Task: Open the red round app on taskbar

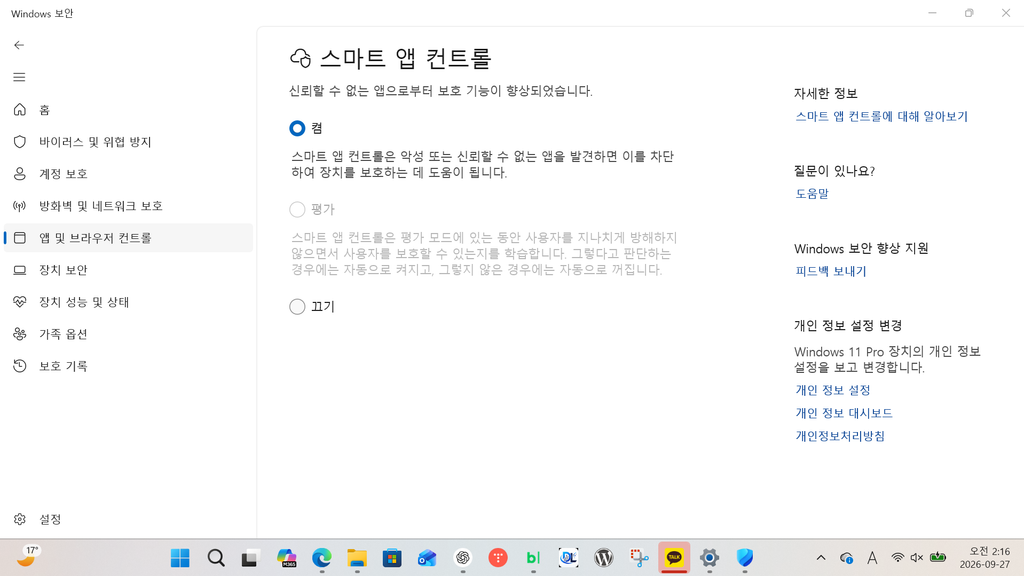Action: (498, 558)
